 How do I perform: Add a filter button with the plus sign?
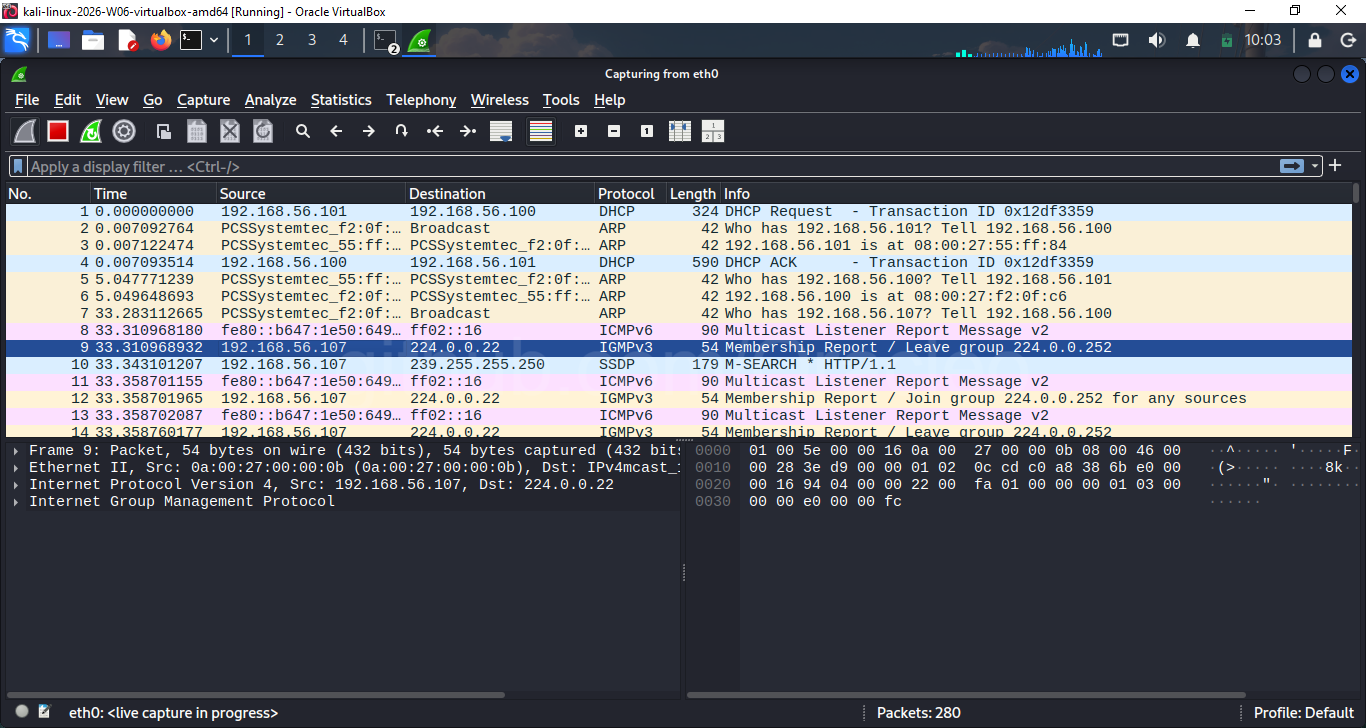click(1334, 166)
